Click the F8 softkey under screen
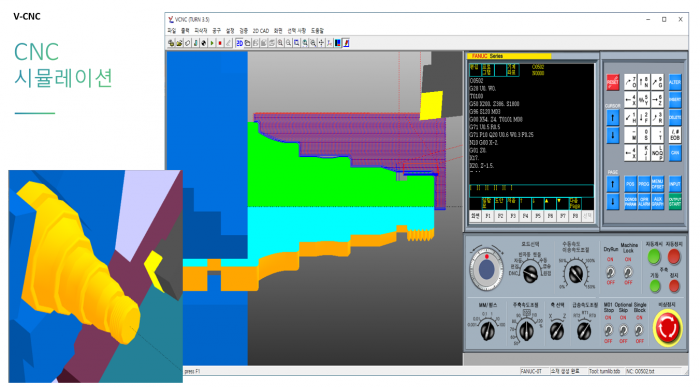The height and width of the screenshot is (388, 700). click(575, 216)
